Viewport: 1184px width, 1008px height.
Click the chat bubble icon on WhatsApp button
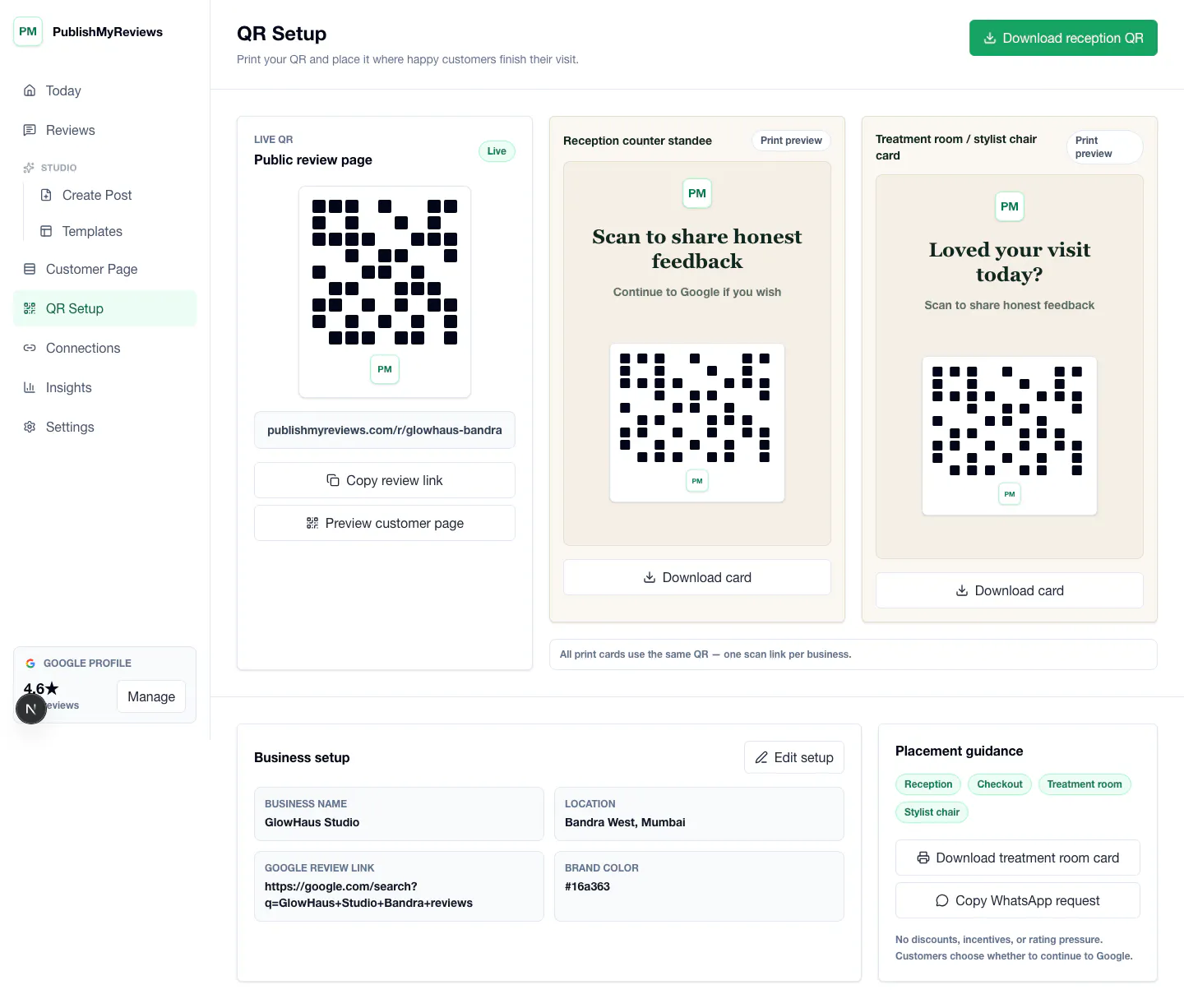tap(942, 900)
